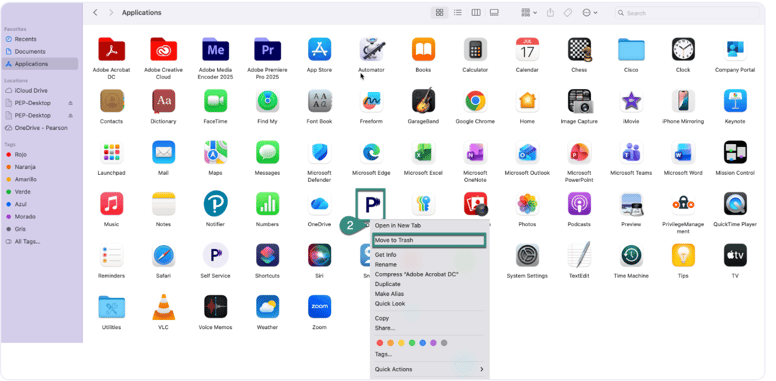Switch to list view
Viewport: 776px width, 381px height.
click(x=458, y=13)
